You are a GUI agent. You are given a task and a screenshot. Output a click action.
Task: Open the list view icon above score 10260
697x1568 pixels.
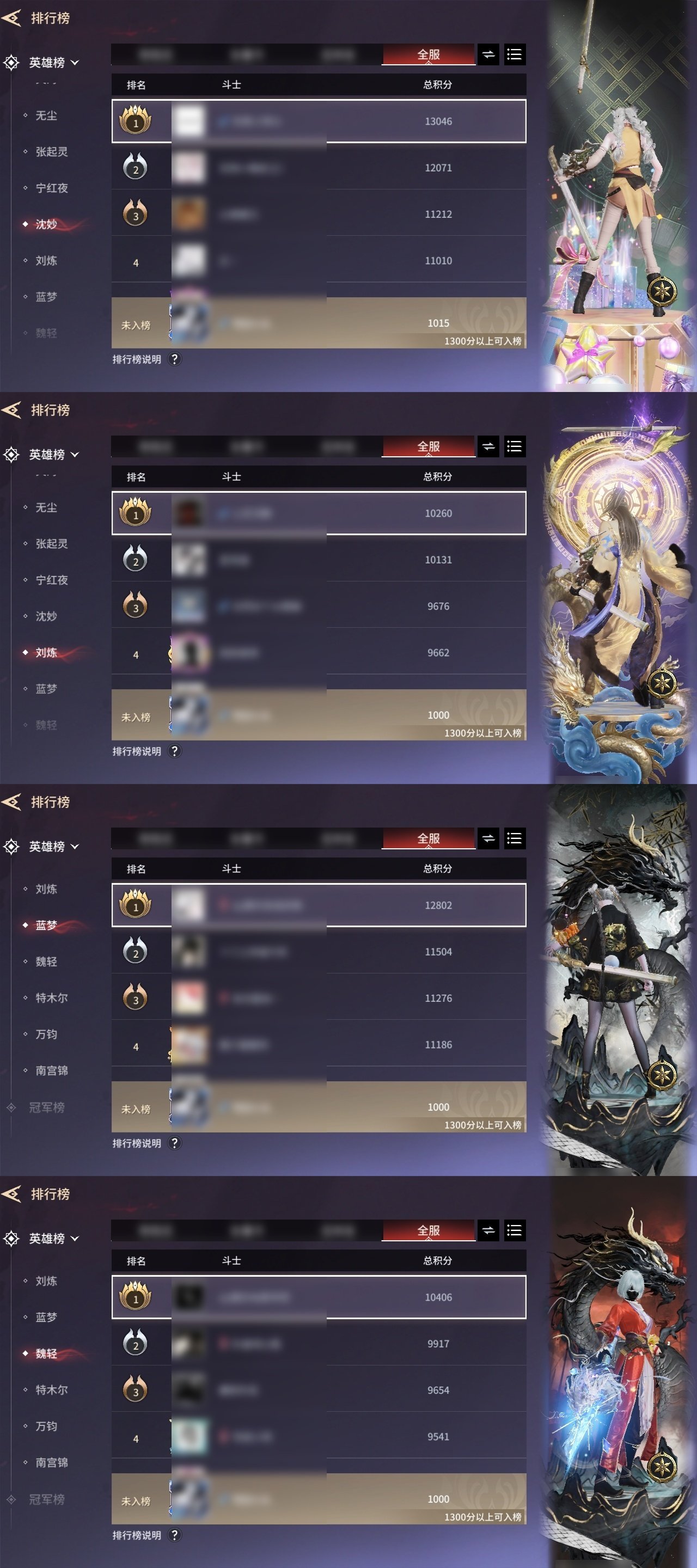point(515,447)
